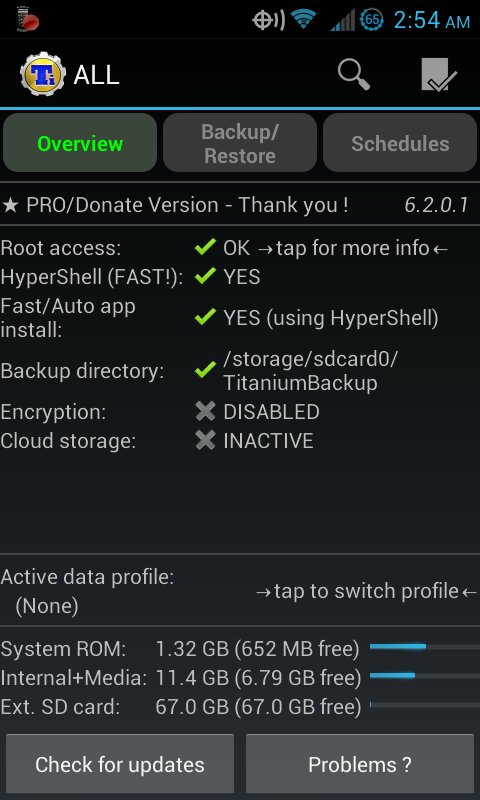Image resolution: width=480 pixels, height=800 pixels.
Task: Open search with the magnifying glass icon
Action: (353, 75)
